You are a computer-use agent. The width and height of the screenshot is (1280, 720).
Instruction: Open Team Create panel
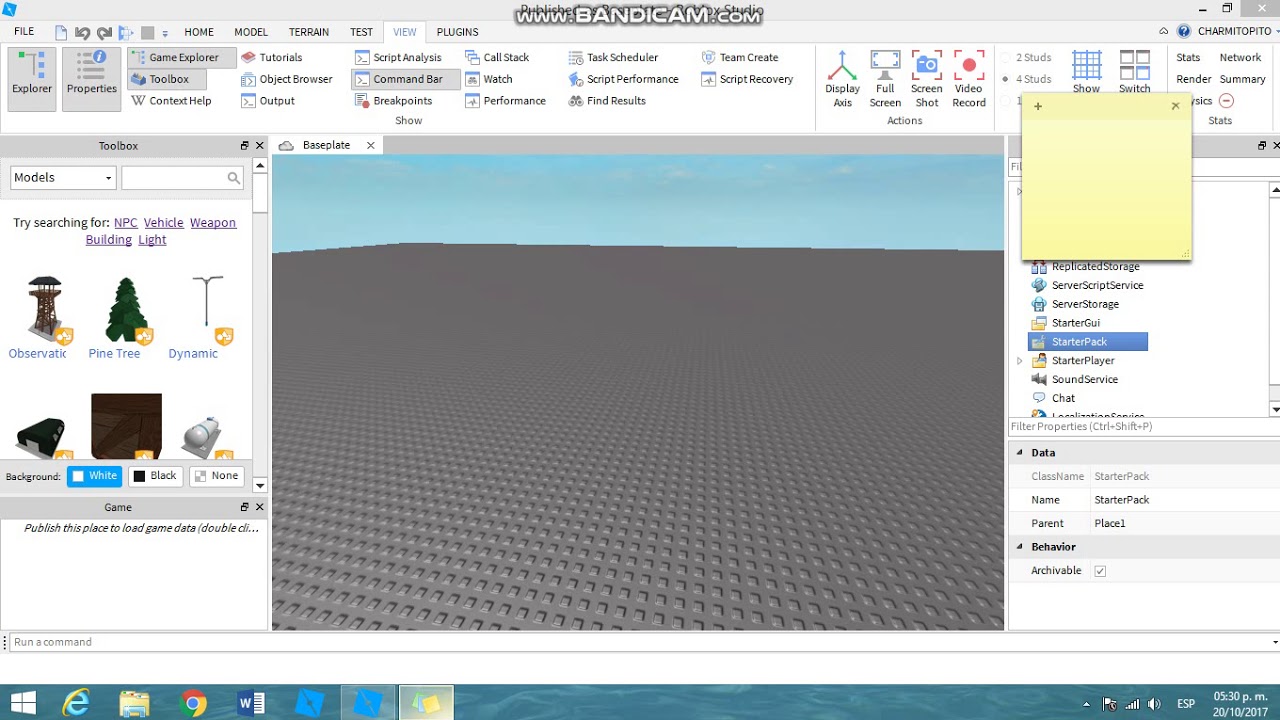click(740, 58)
